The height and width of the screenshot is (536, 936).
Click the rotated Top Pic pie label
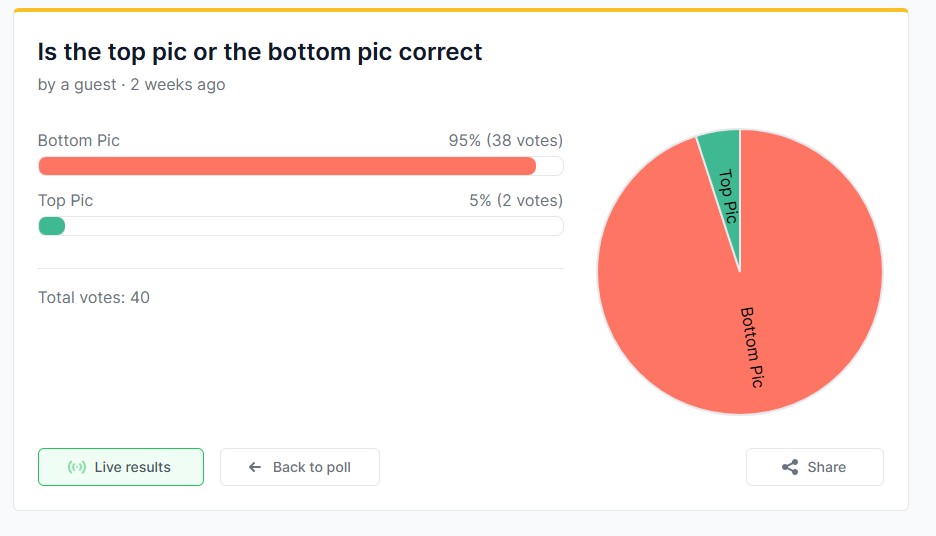(728, 196)
